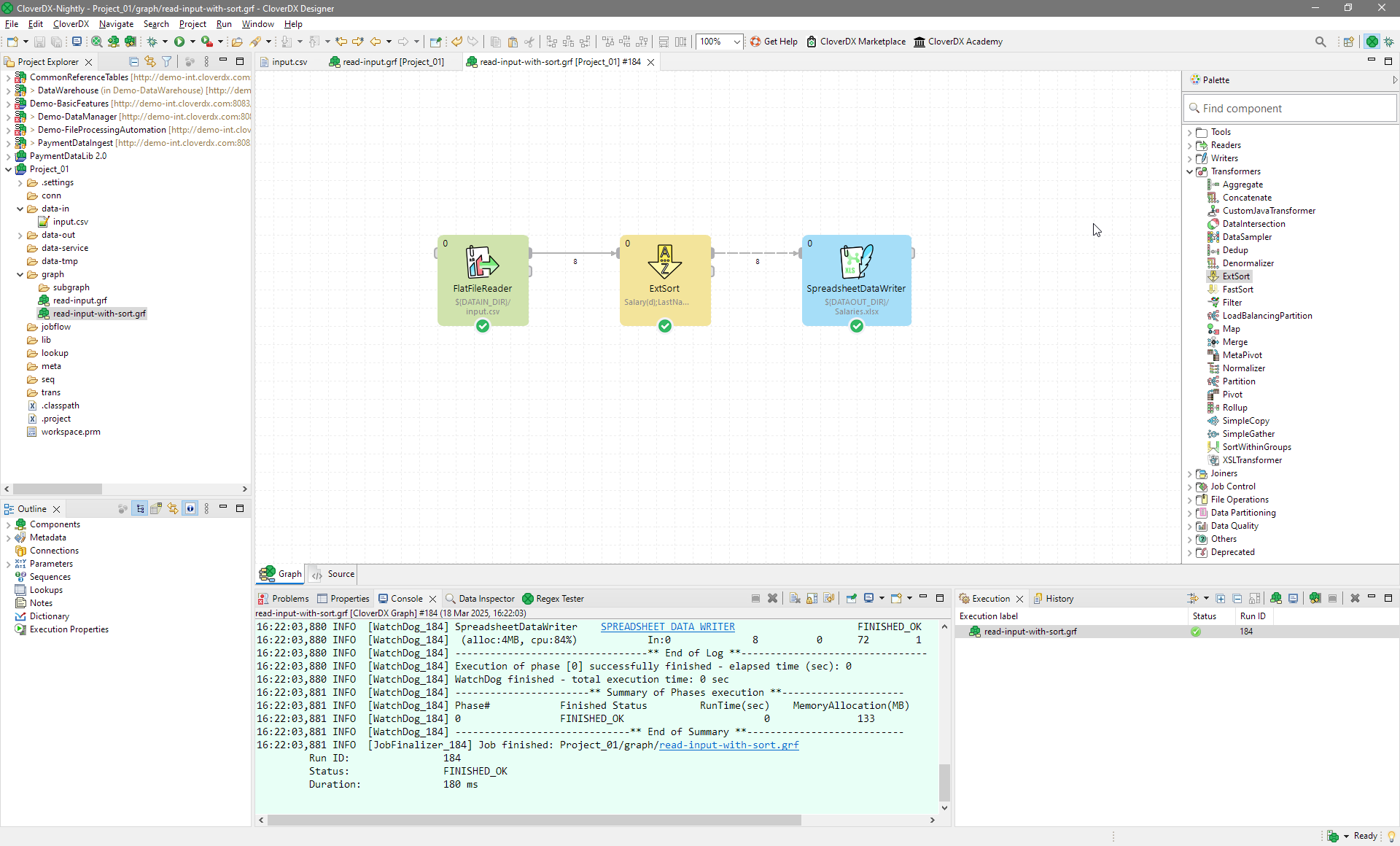Screen dimensions: 1400x846
Task: Click the Find component search field
Action: point(1291,109)
